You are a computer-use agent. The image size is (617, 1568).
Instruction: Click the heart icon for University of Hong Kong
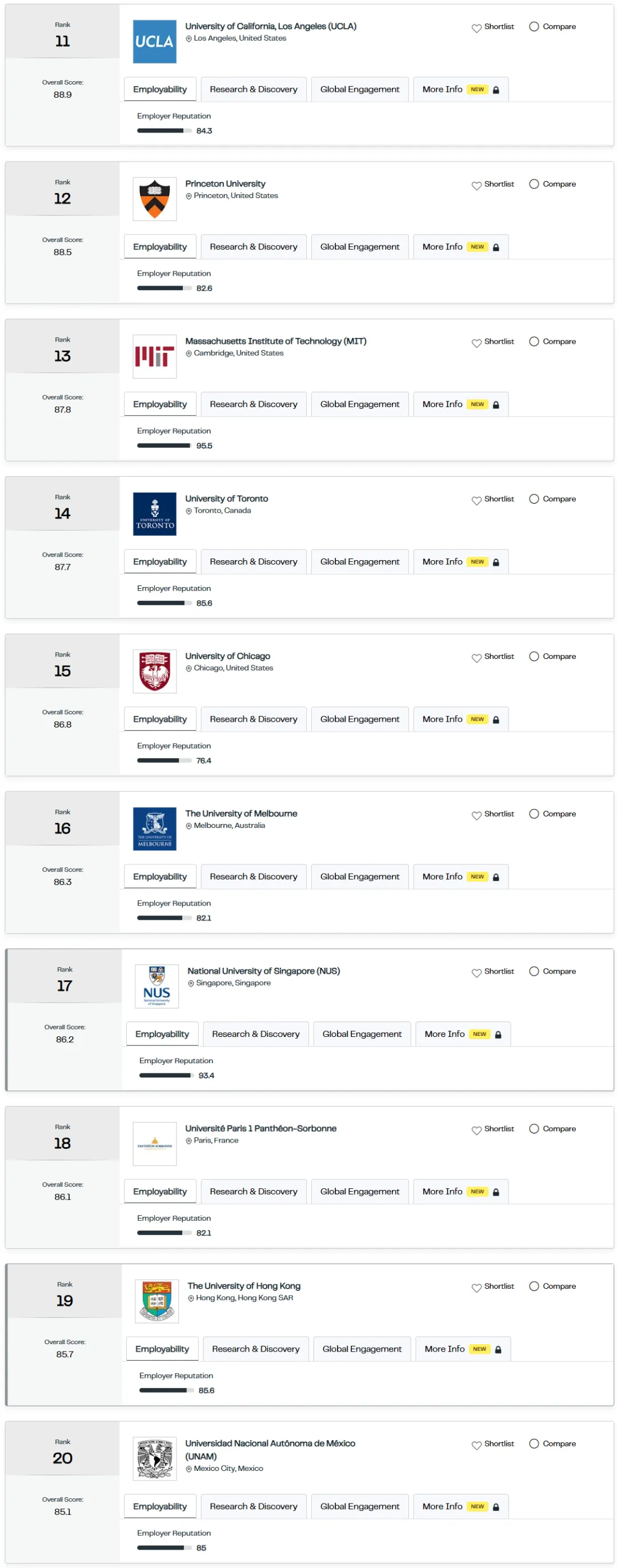pyautogui.click(x=476, y=1288)
